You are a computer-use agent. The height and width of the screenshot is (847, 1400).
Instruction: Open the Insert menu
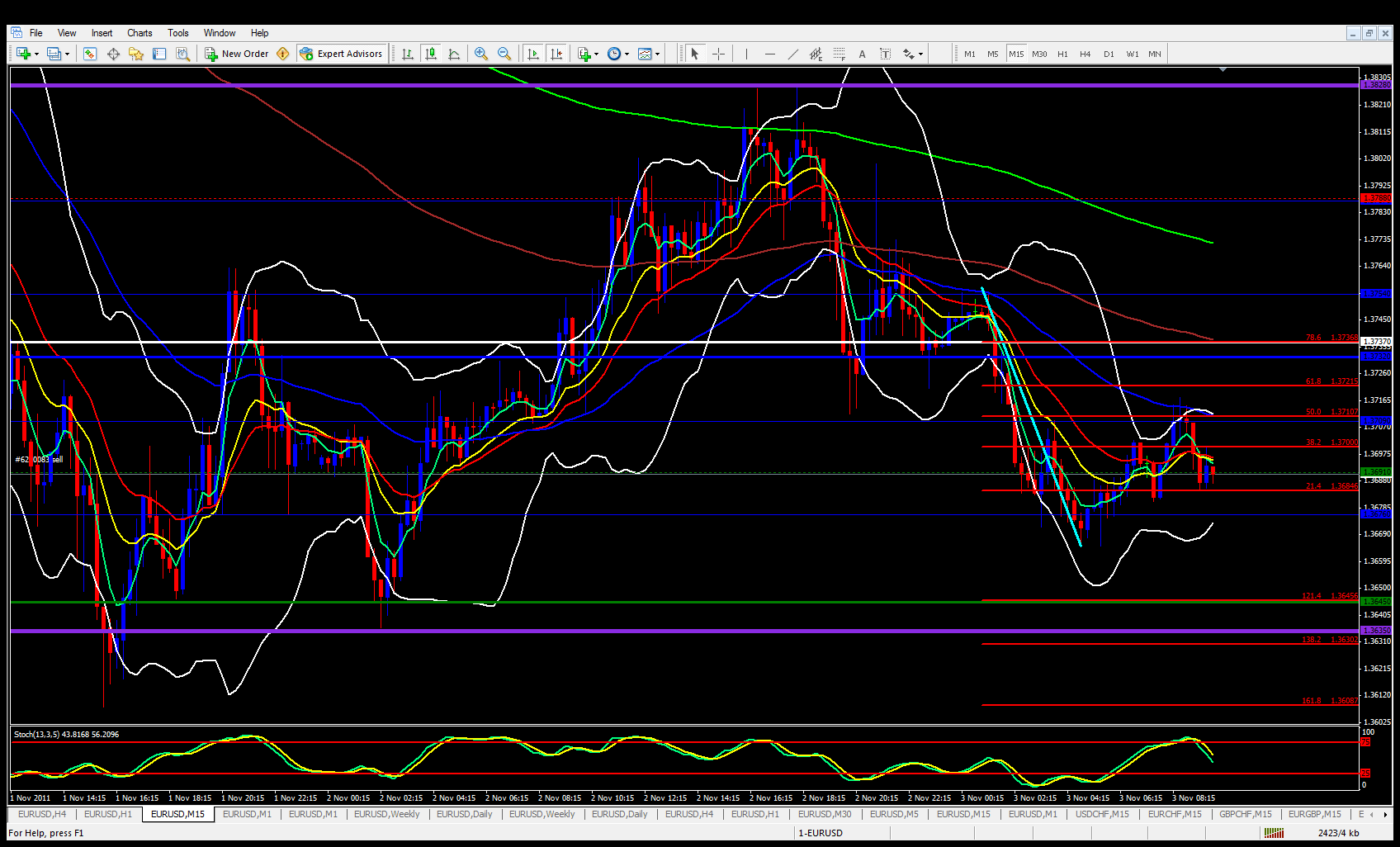coord(102,33)
